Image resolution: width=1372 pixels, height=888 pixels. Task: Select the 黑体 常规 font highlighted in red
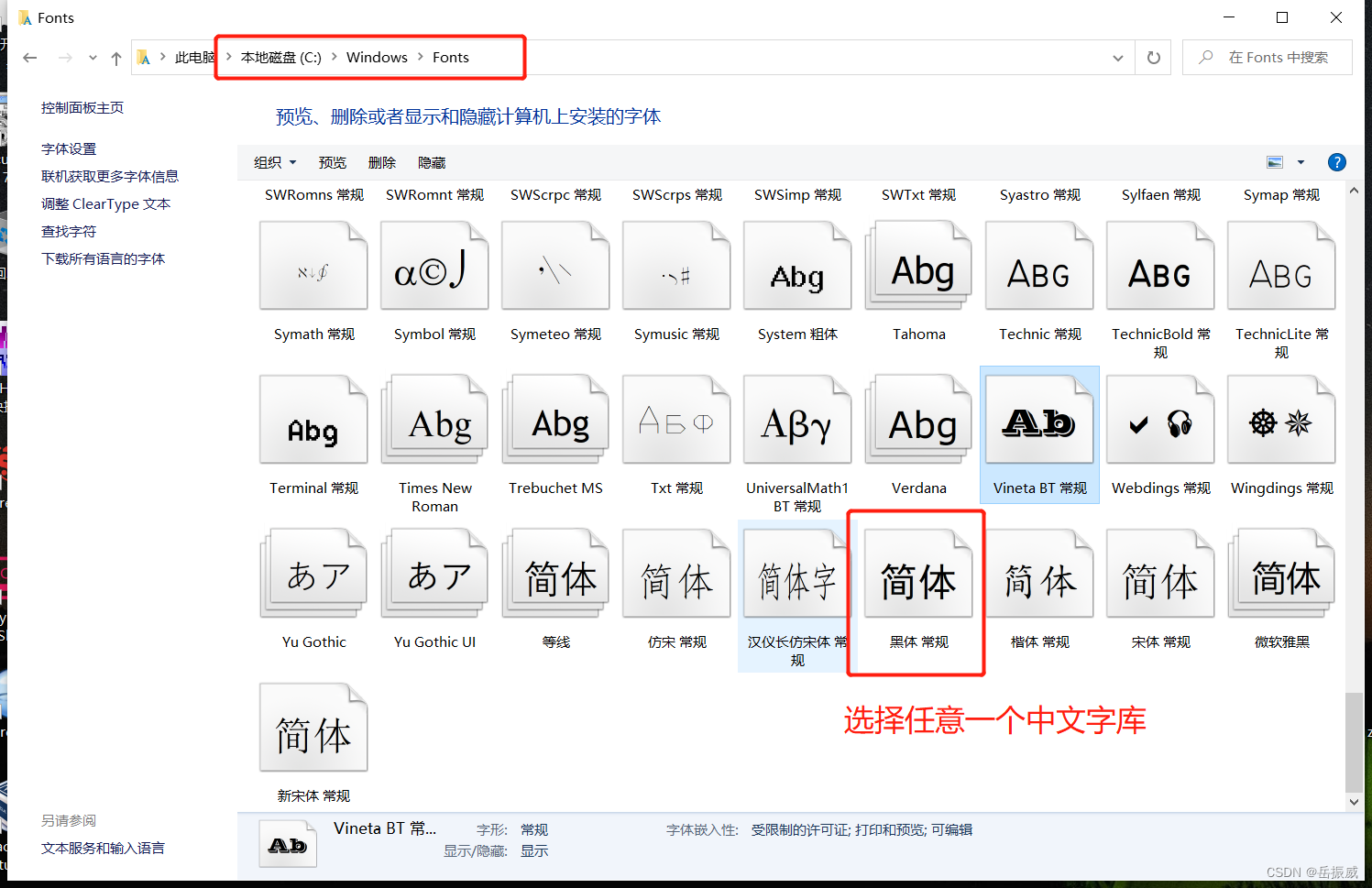[917, 573]
